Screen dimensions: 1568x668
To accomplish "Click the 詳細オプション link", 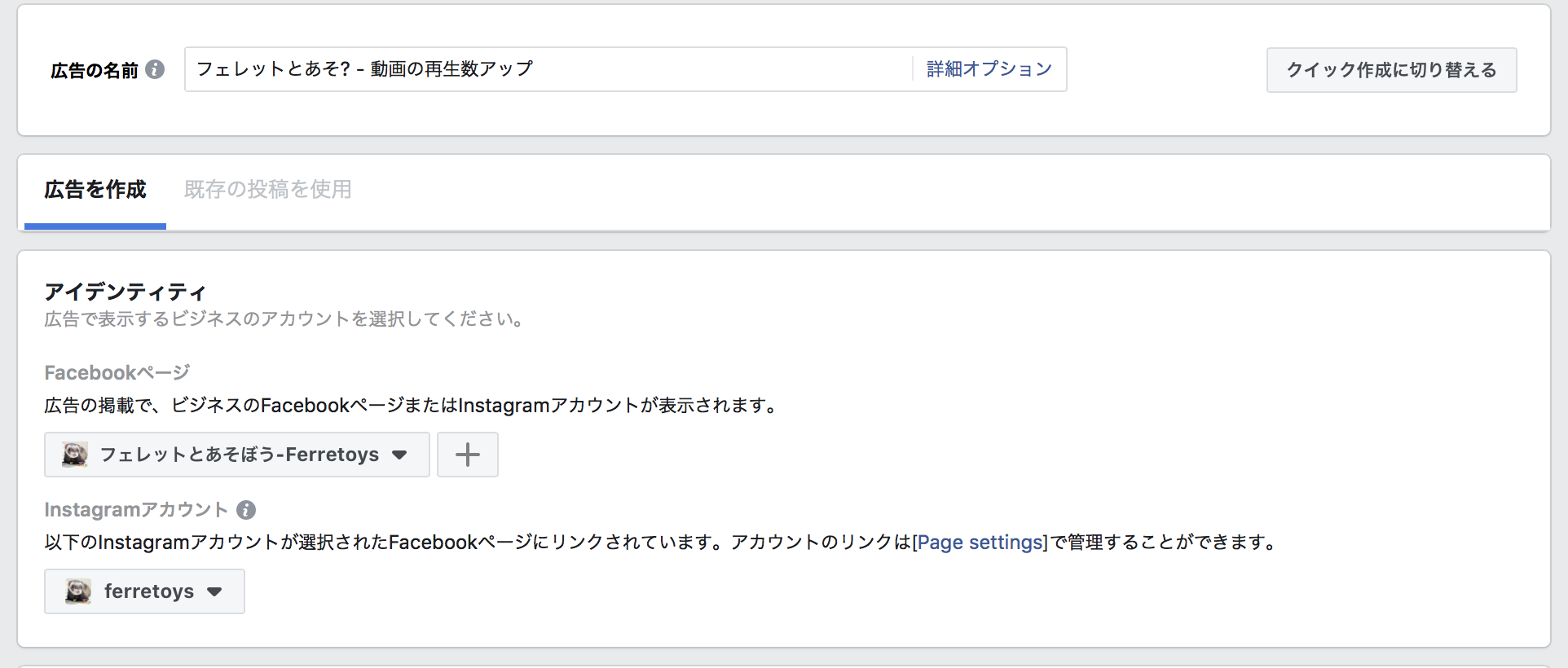I will click(x=989, y=69).
